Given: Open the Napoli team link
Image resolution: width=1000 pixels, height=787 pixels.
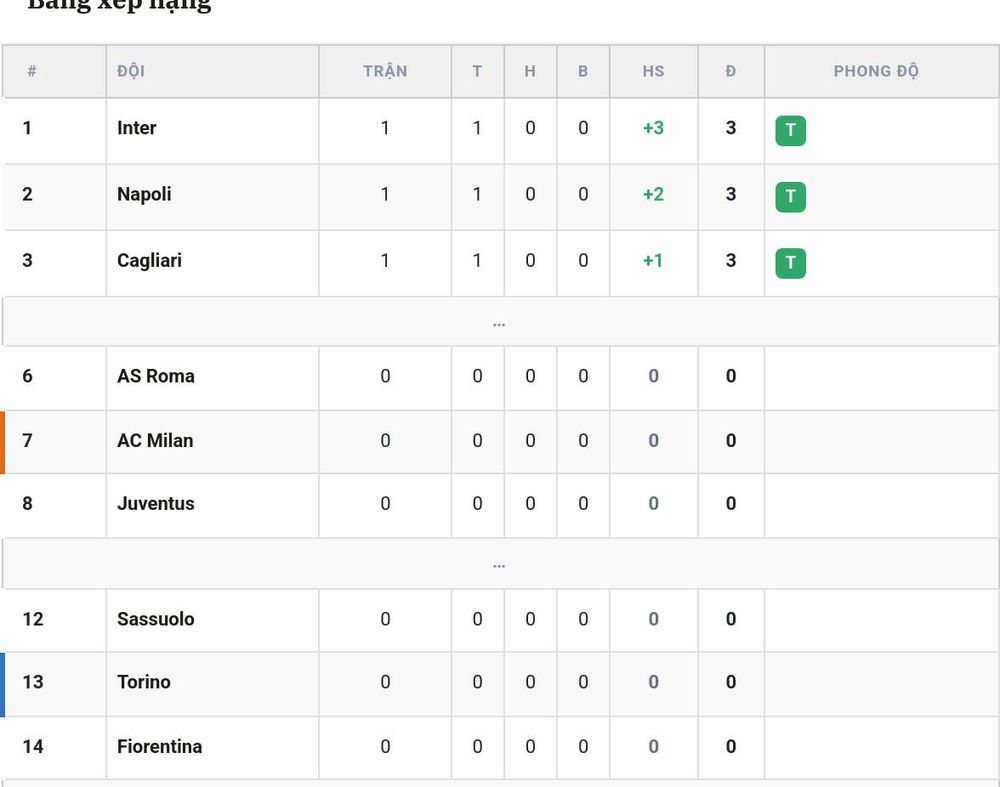Looking at the screenshot, I should pyautogui.click(x=144, y=195).
